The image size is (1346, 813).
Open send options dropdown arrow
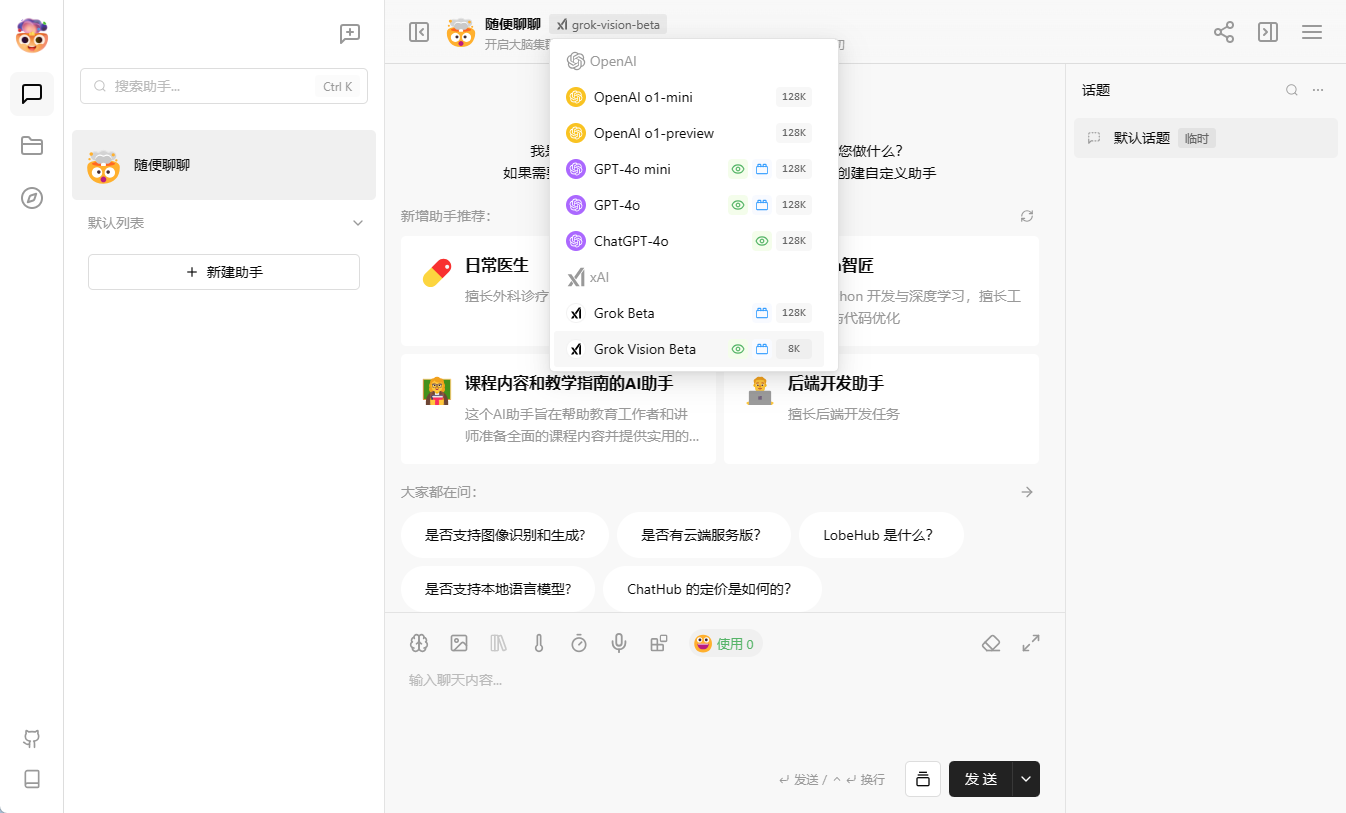pos(1026,779)
